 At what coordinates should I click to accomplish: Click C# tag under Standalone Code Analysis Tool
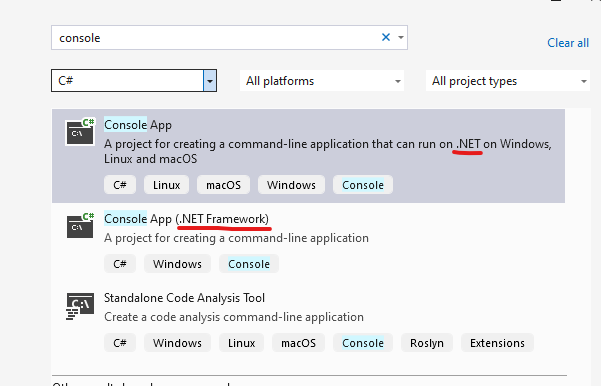click(x=120, y=343)
